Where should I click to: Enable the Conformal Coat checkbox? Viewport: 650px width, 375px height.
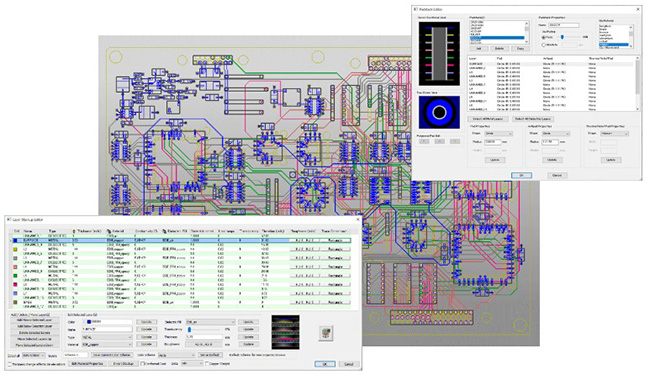click(143, 363)
